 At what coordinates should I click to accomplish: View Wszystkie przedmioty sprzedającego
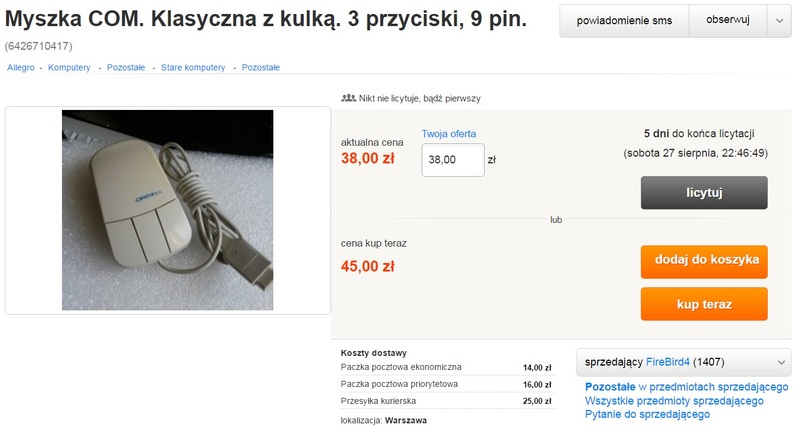pyautogui.click(x=674, y=401)
